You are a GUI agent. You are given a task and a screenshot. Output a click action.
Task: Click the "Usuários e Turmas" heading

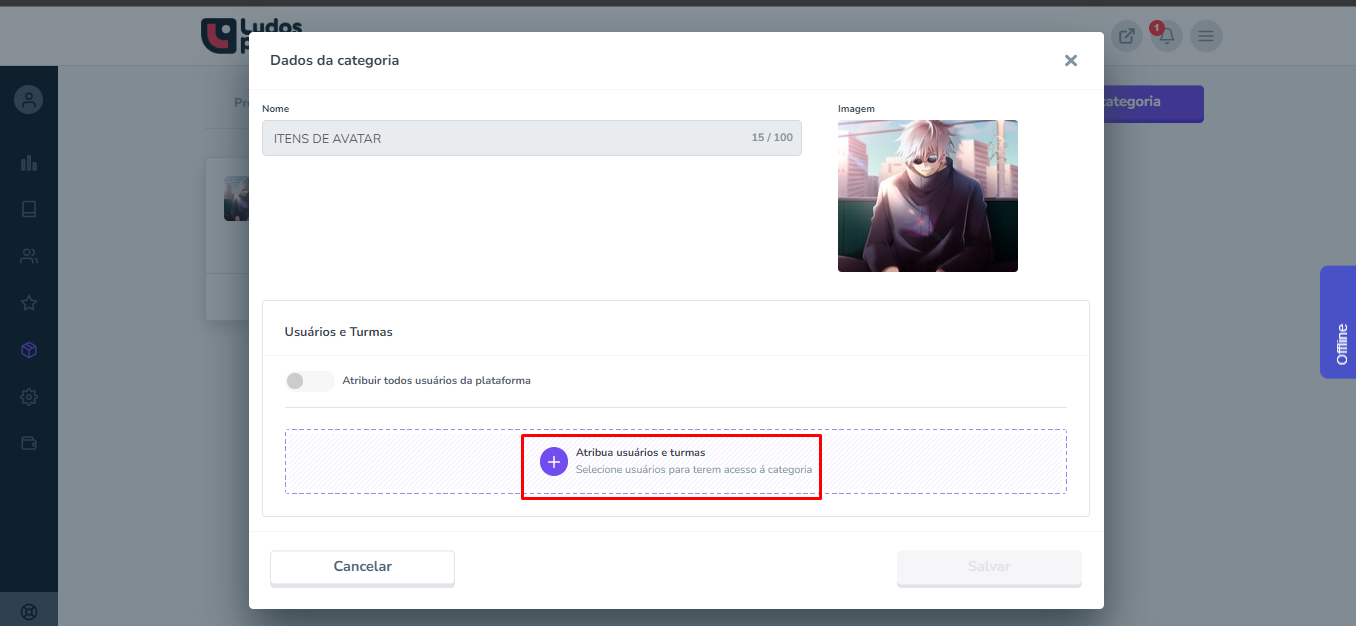click(x=339, y=332)
